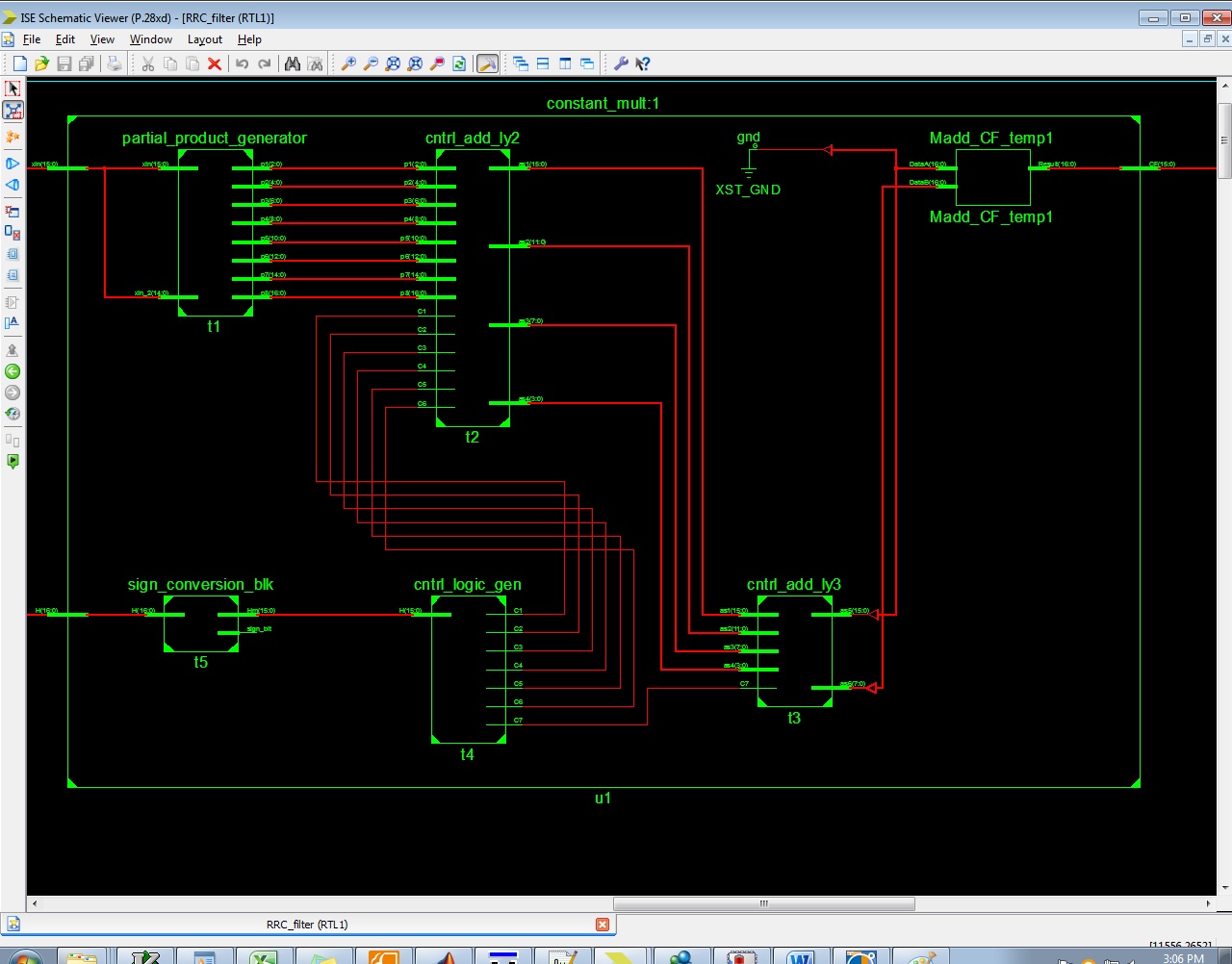Click the Open file folder icon
Image resolution: width=1232 pixels, height=964 pixels.
(x=41, y=63)
